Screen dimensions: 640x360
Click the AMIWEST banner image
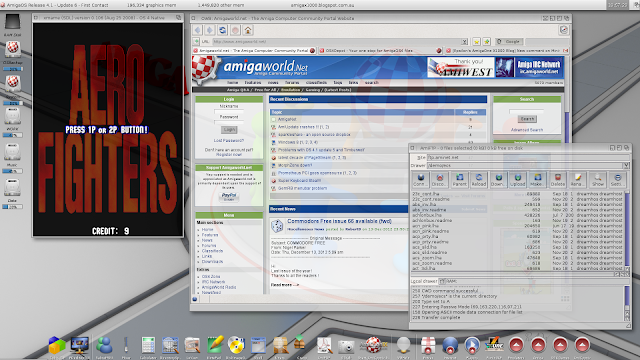[460, 67]
